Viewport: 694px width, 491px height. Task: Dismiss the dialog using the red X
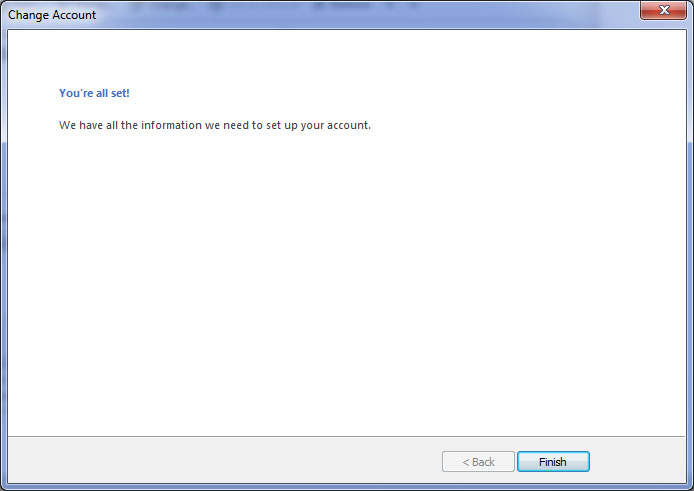[663, 10]
